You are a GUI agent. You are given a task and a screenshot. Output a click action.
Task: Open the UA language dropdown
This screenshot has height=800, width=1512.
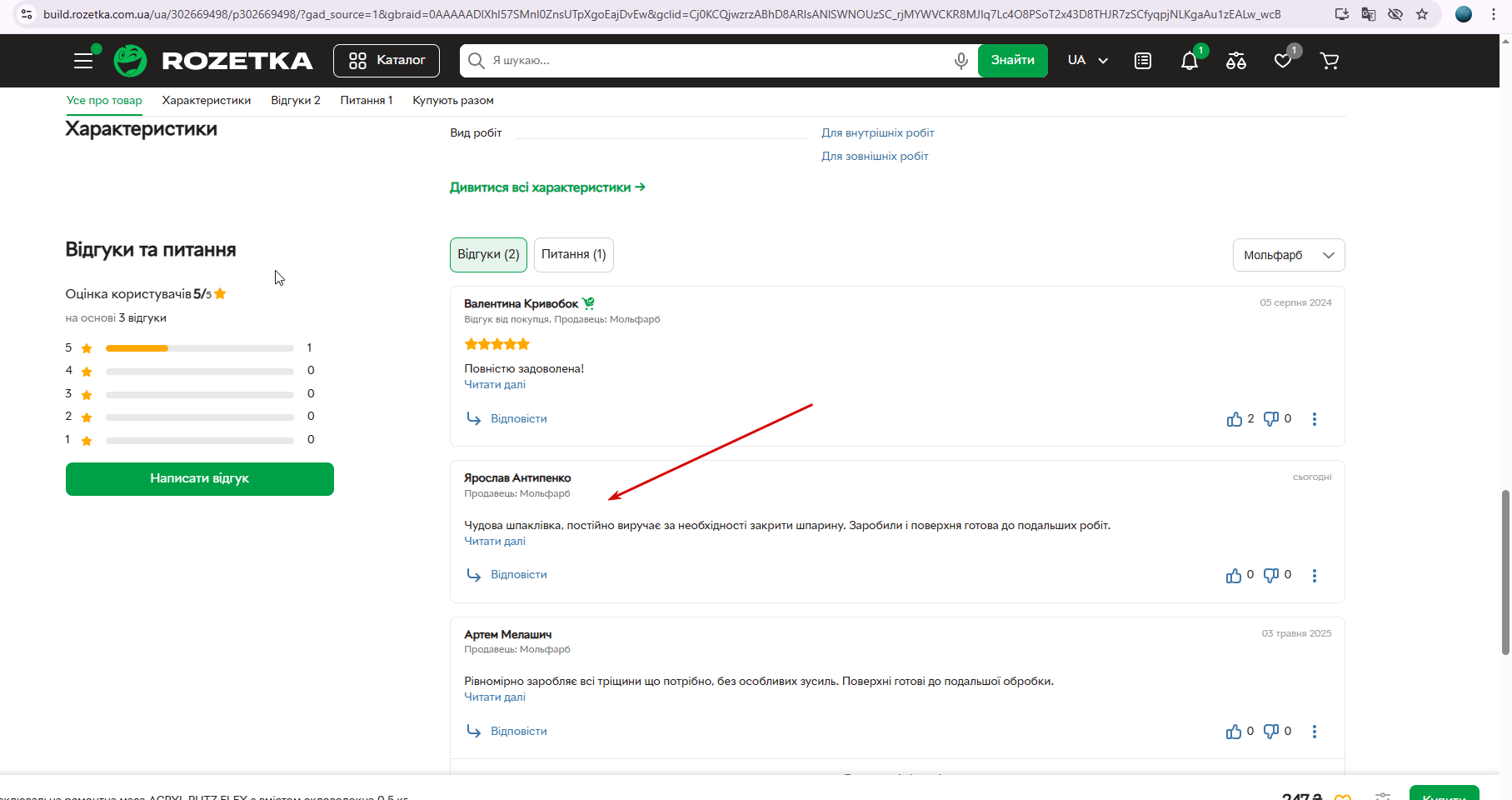click(x=1088, y=61)
